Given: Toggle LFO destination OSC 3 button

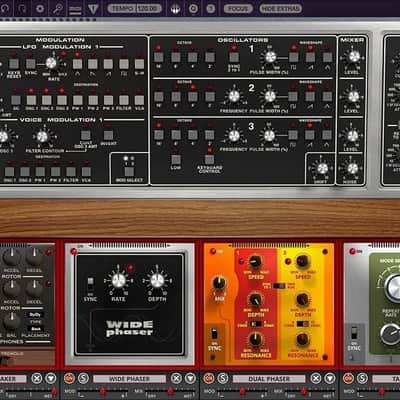Looking at the screenshot, I should pyautogui.click(x=62, y=100).
